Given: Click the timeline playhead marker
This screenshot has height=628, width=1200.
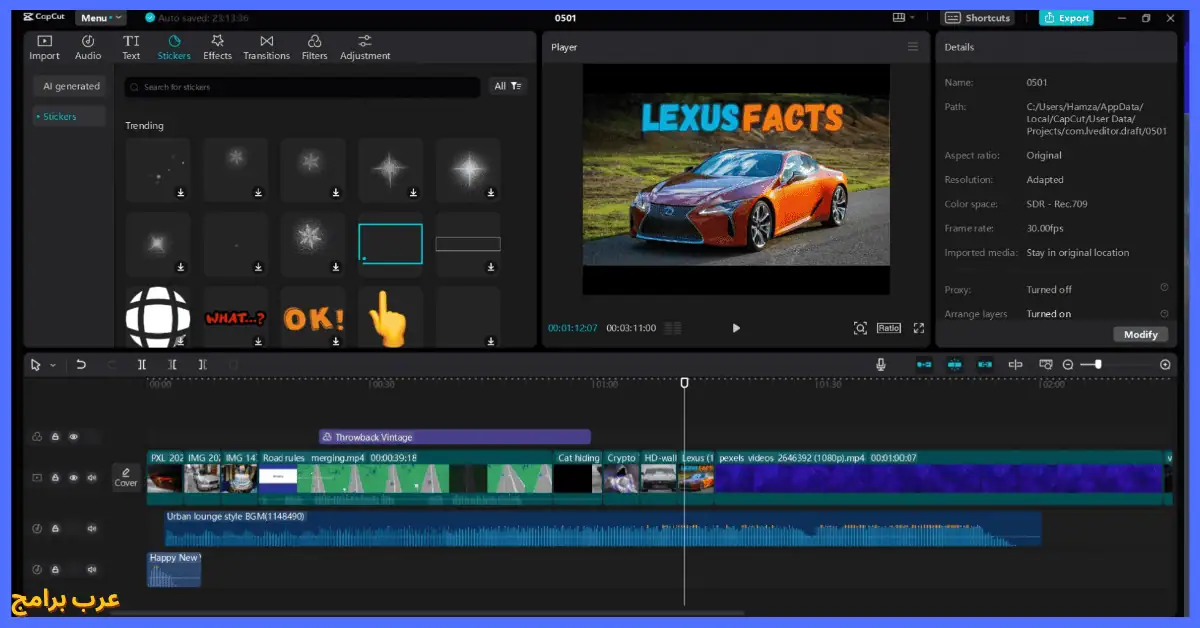Looking at the screenshot, I should pyautogui.click(x=684, y=383).
